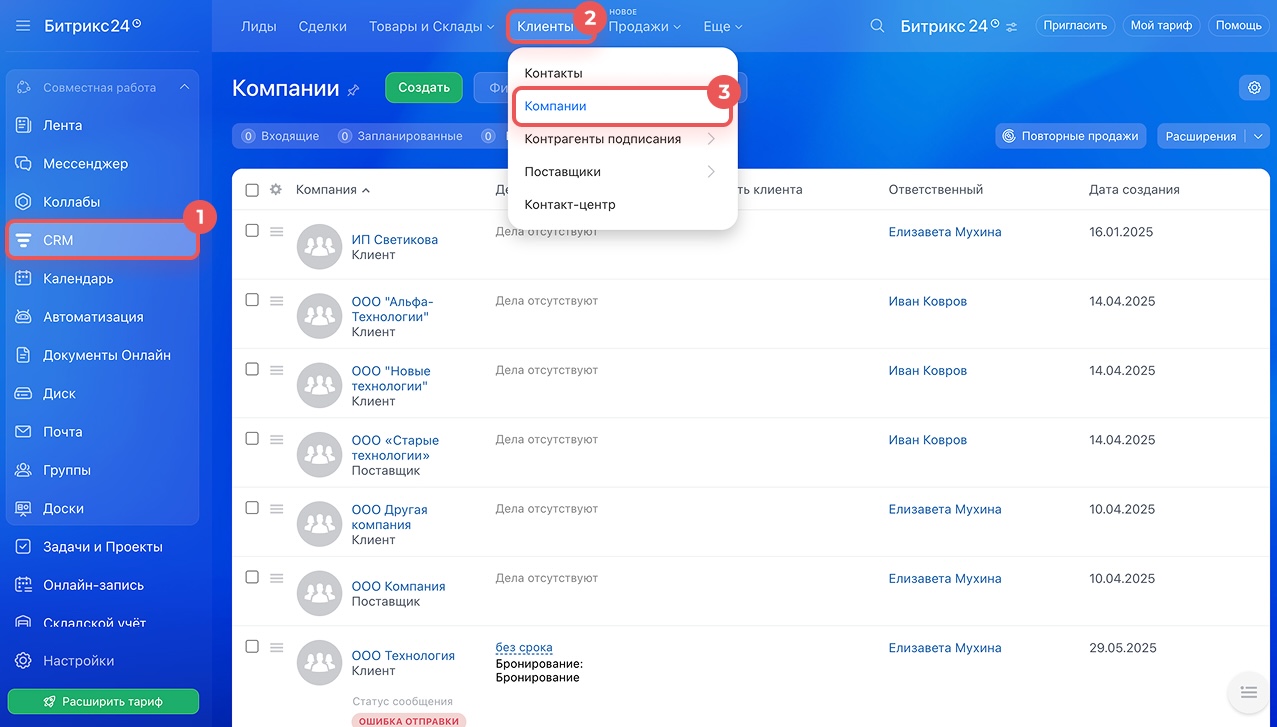The image size is (1277, 727).
Task: Click the Помощь button
Action: (1239, 26)
